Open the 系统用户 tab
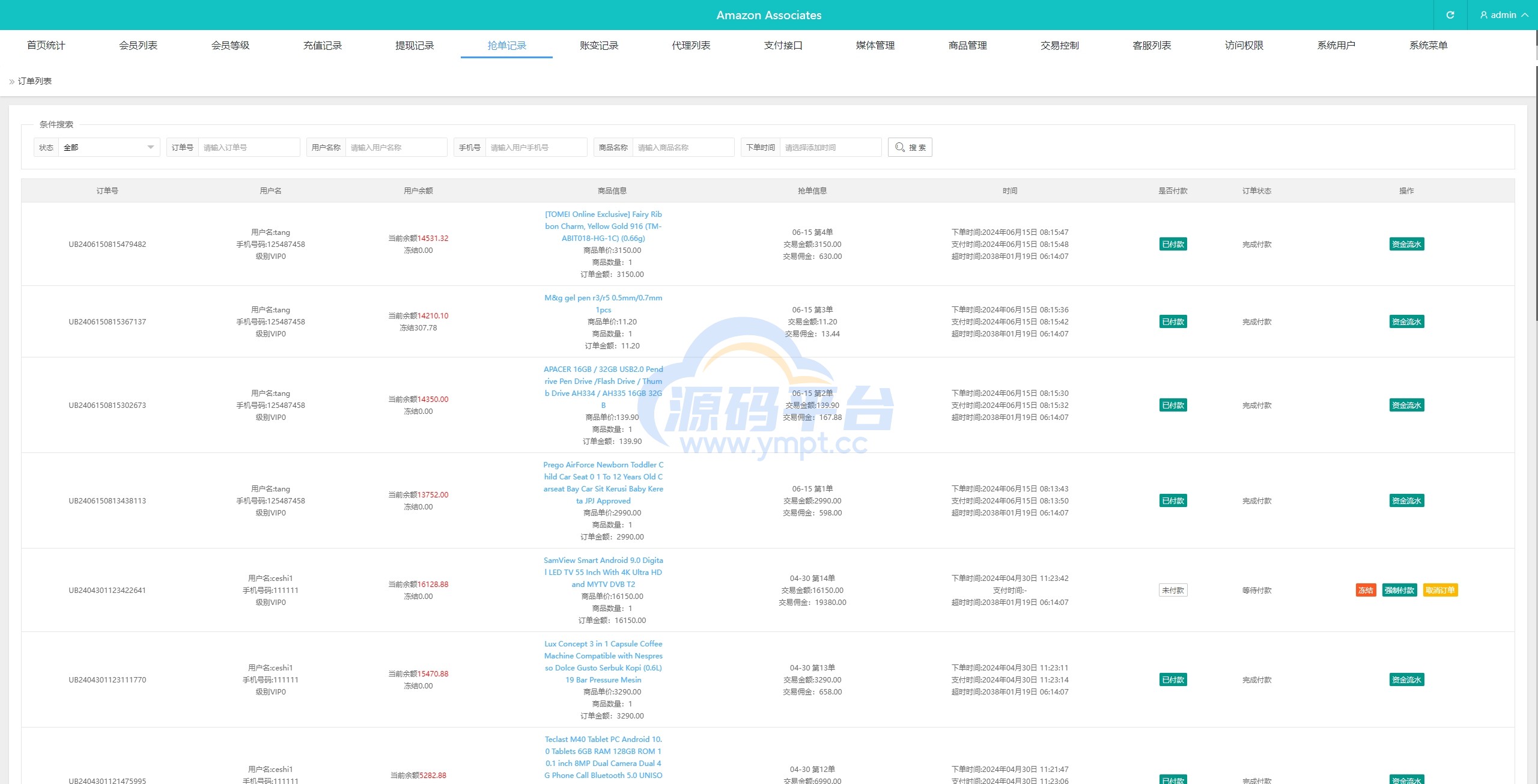 [1336, 45]
